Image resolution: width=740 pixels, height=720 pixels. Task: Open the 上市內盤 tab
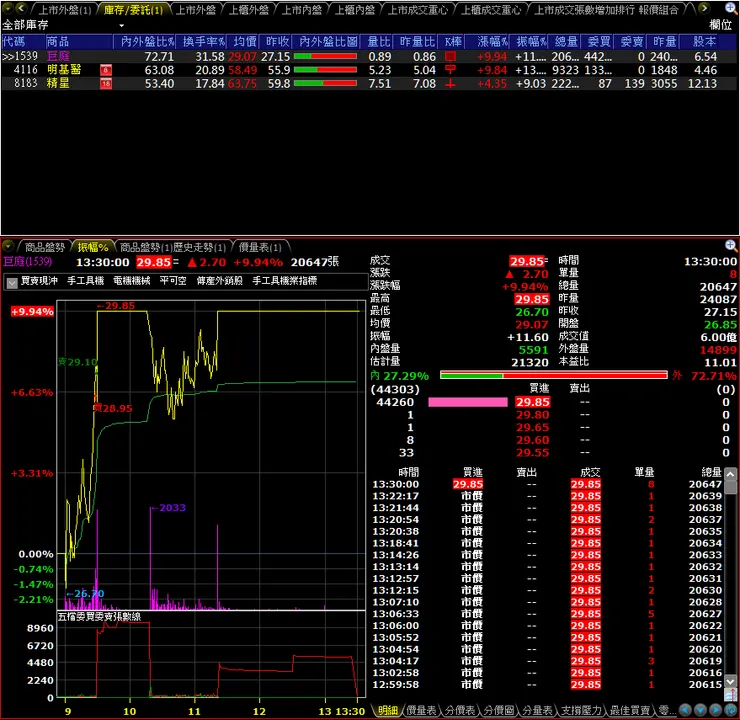(x=302, y=10)
